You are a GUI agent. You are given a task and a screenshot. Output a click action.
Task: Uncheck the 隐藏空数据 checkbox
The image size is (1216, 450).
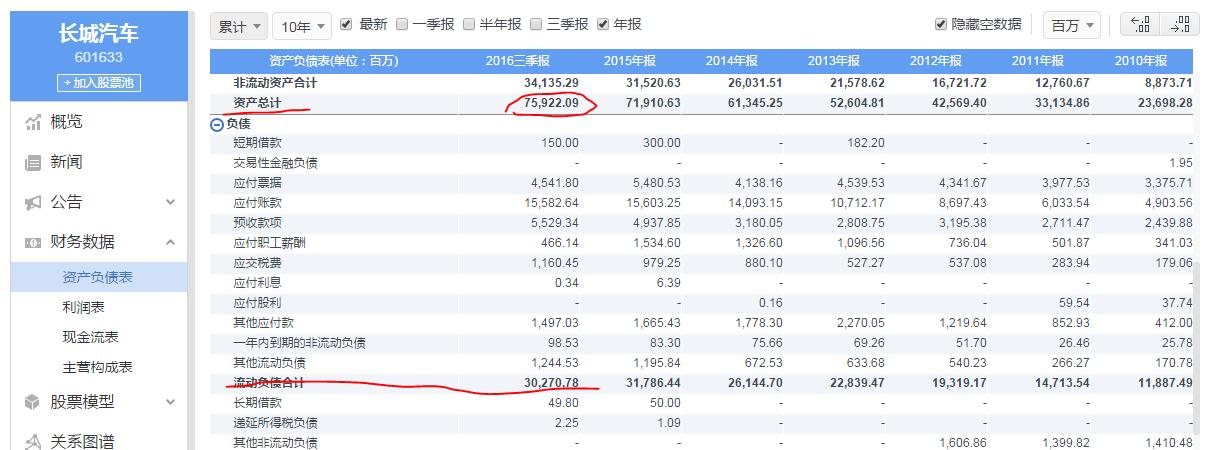click(940, 24)
